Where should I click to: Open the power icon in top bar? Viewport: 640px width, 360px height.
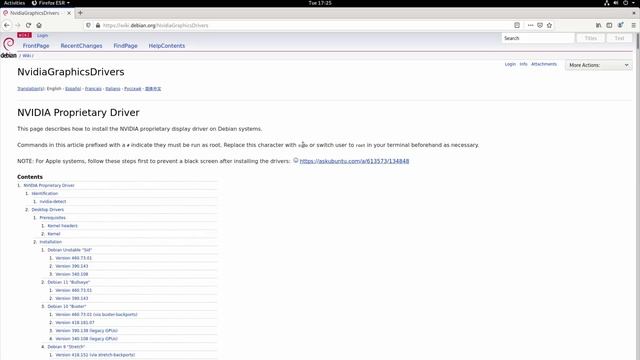(x=625, y=3)
